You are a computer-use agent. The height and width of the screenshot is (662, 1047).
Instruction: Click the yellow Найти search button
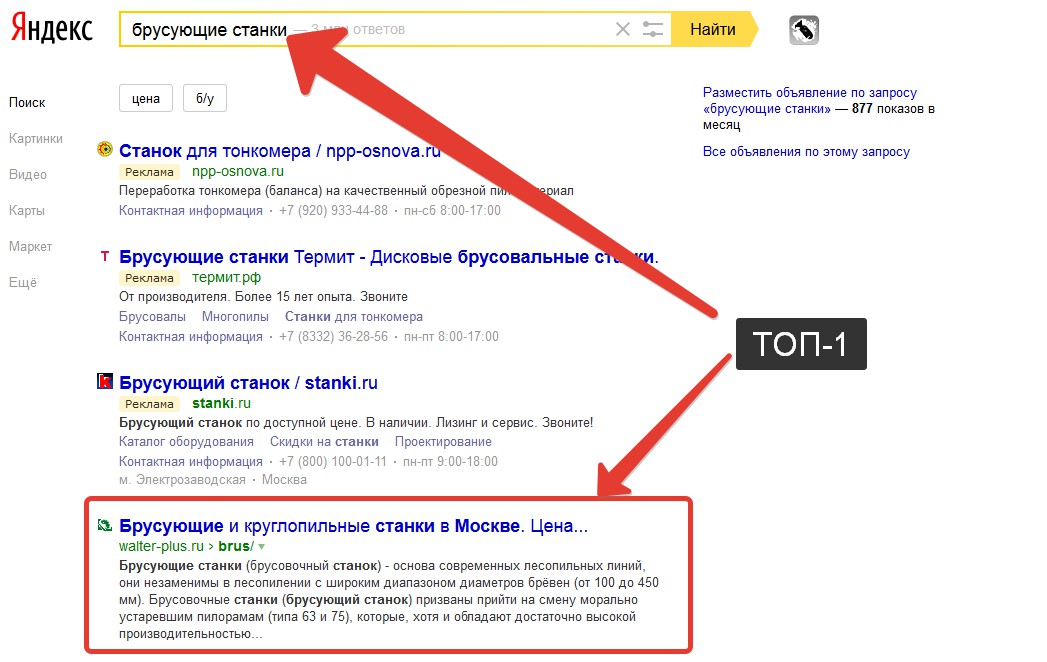(714, 29)
